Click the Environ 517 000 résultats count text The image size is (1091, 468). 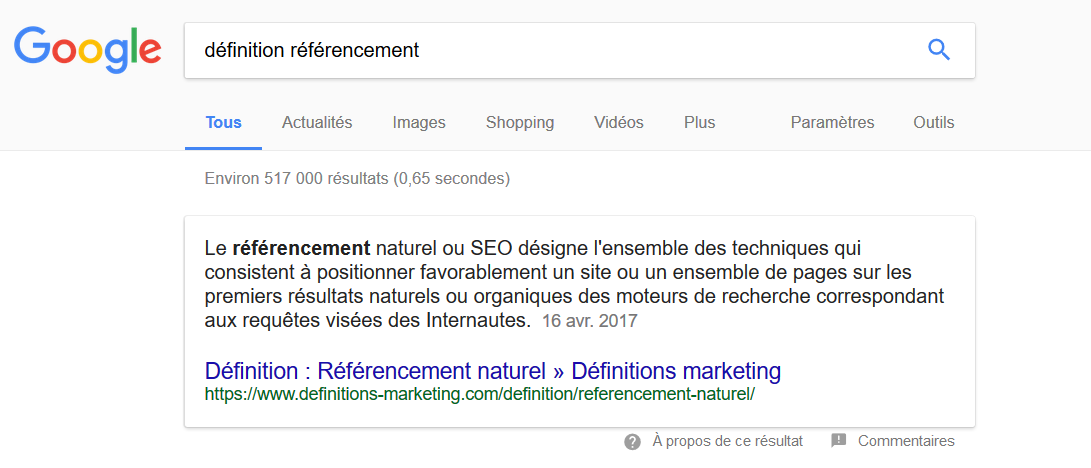coord(357,179)
